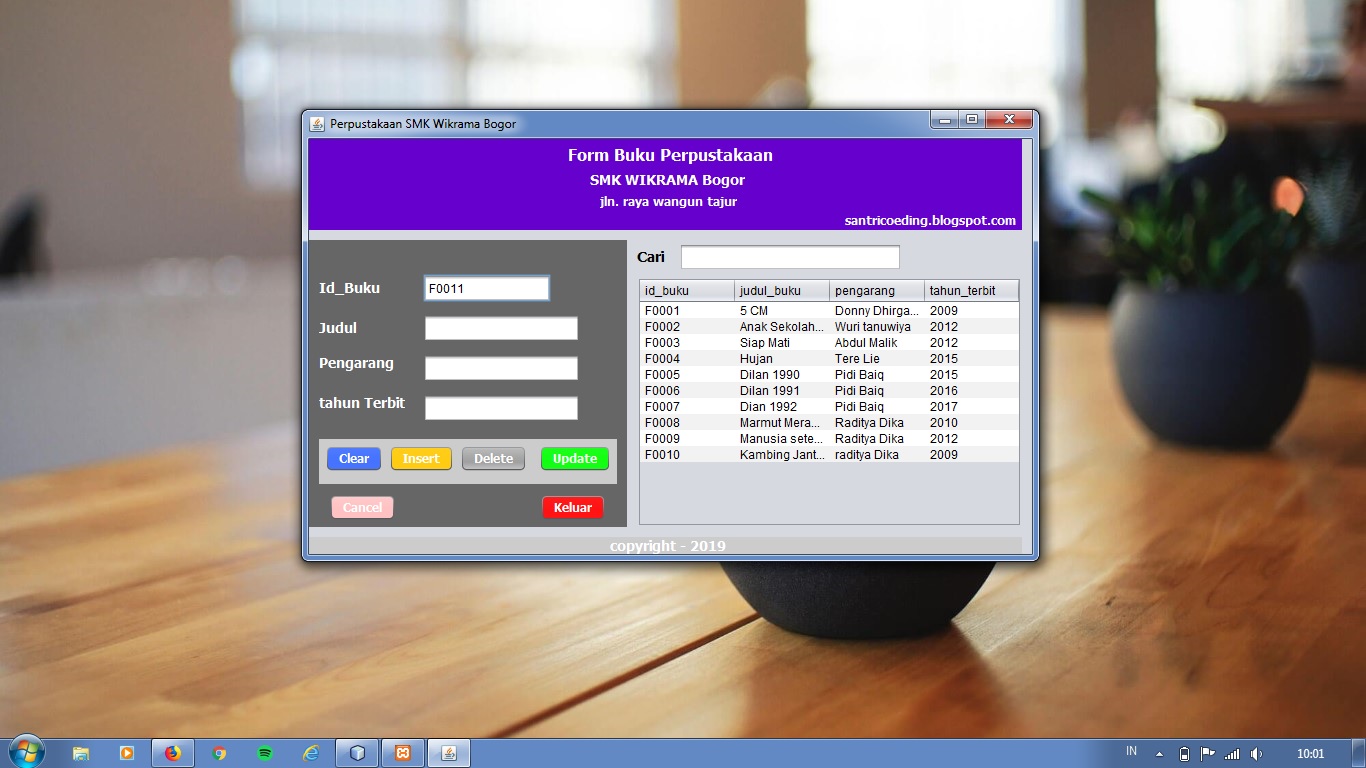Open the running Java application from the taskbar
This screenshot has width=1366, height=768.
pos(448,752)
